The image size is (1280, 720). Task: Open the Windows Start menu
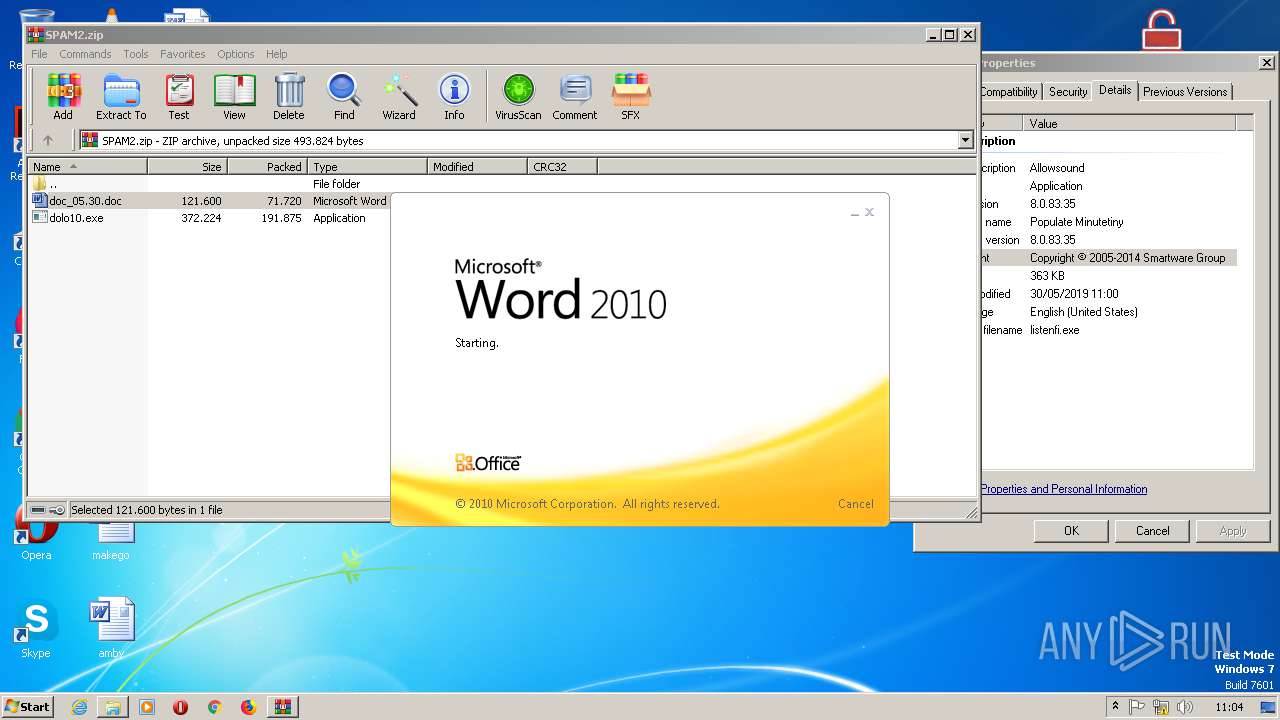coord(28,707)
